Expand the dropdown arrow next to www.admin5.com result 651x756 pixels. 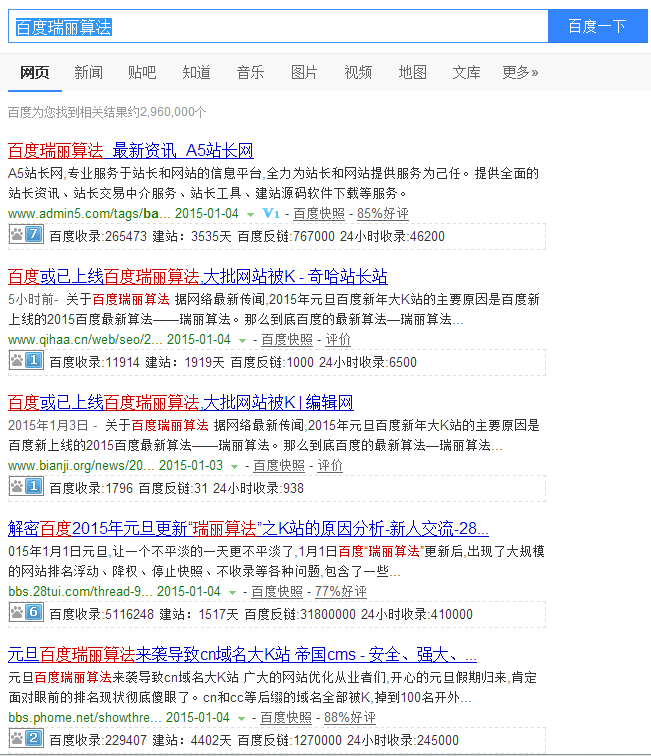[250, 215]
